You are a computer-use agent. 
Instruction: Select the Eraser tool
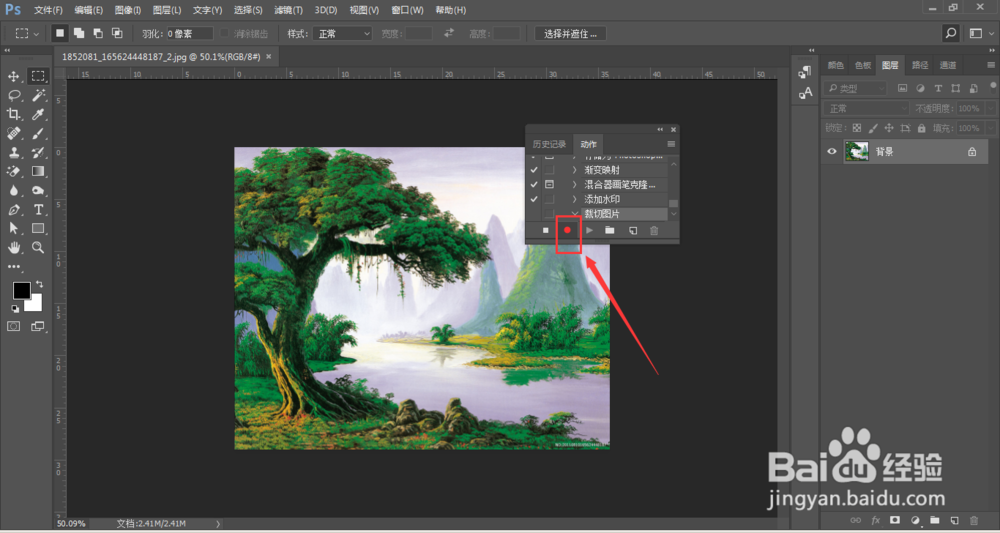click(x=13, y=172)
